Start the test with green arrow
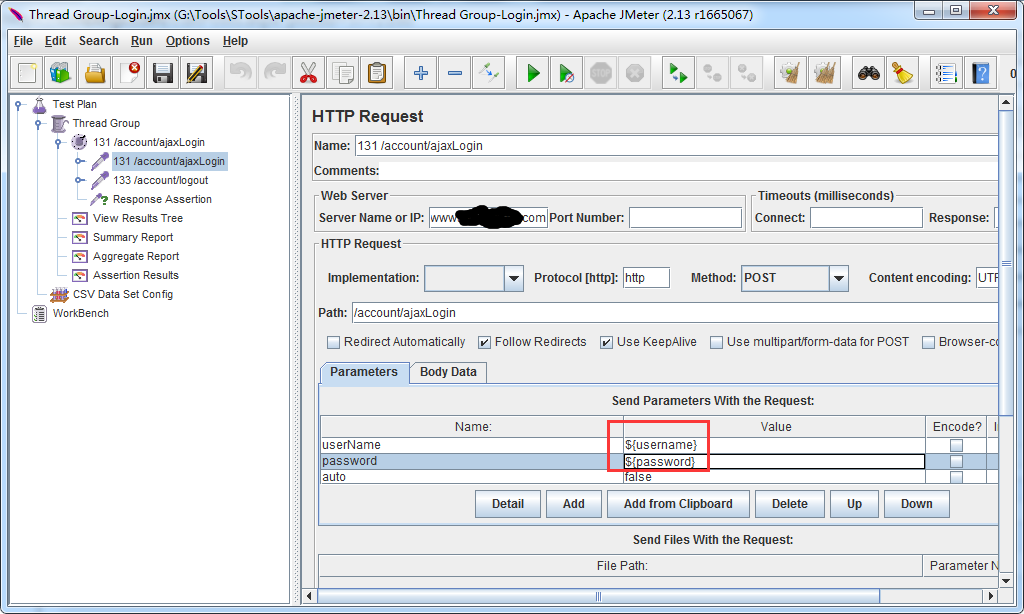The width and height of the screenshot is (1024, 614). tap(533, 73)
